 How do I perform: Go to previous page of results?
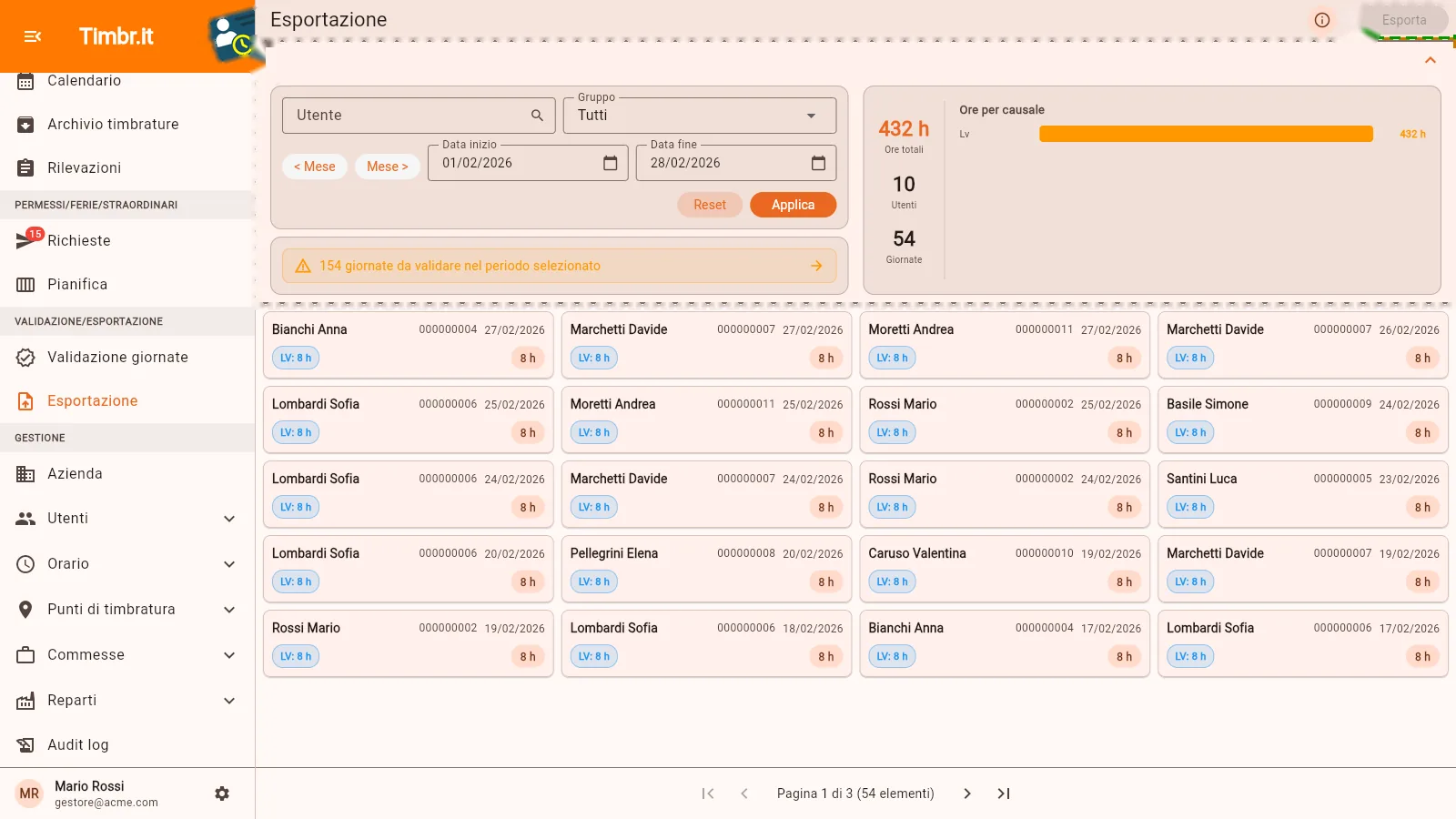pyautogui.click(x=744, y=794)
